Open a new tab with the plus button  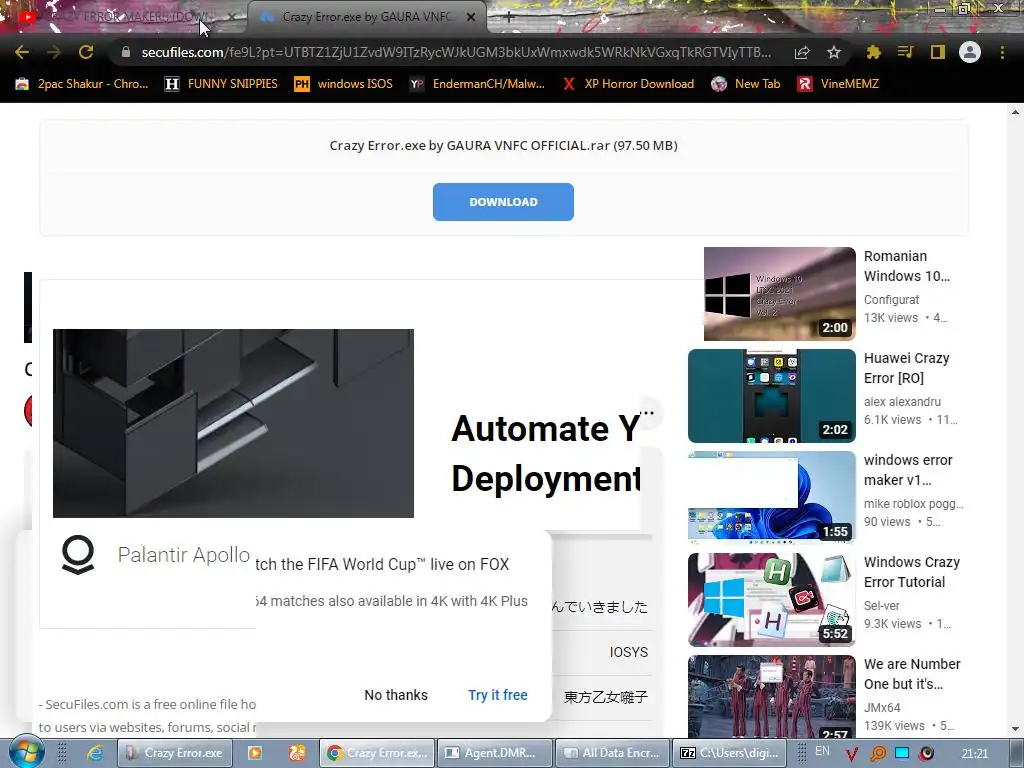tap(509, 18)
